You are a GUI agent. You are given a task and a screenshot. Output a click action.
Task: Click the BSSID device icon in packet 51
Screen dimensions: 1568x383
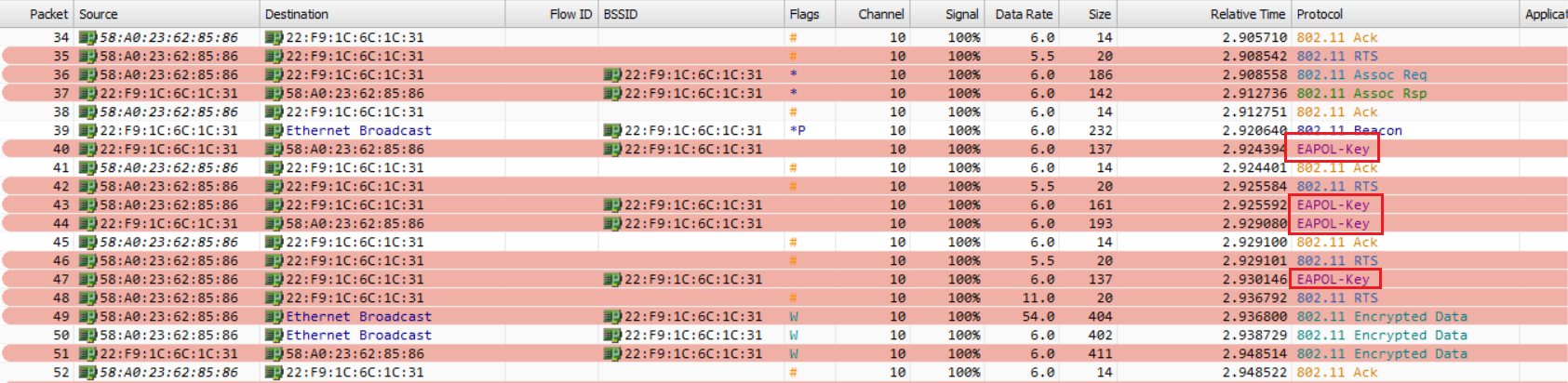[x=612, y=353]
